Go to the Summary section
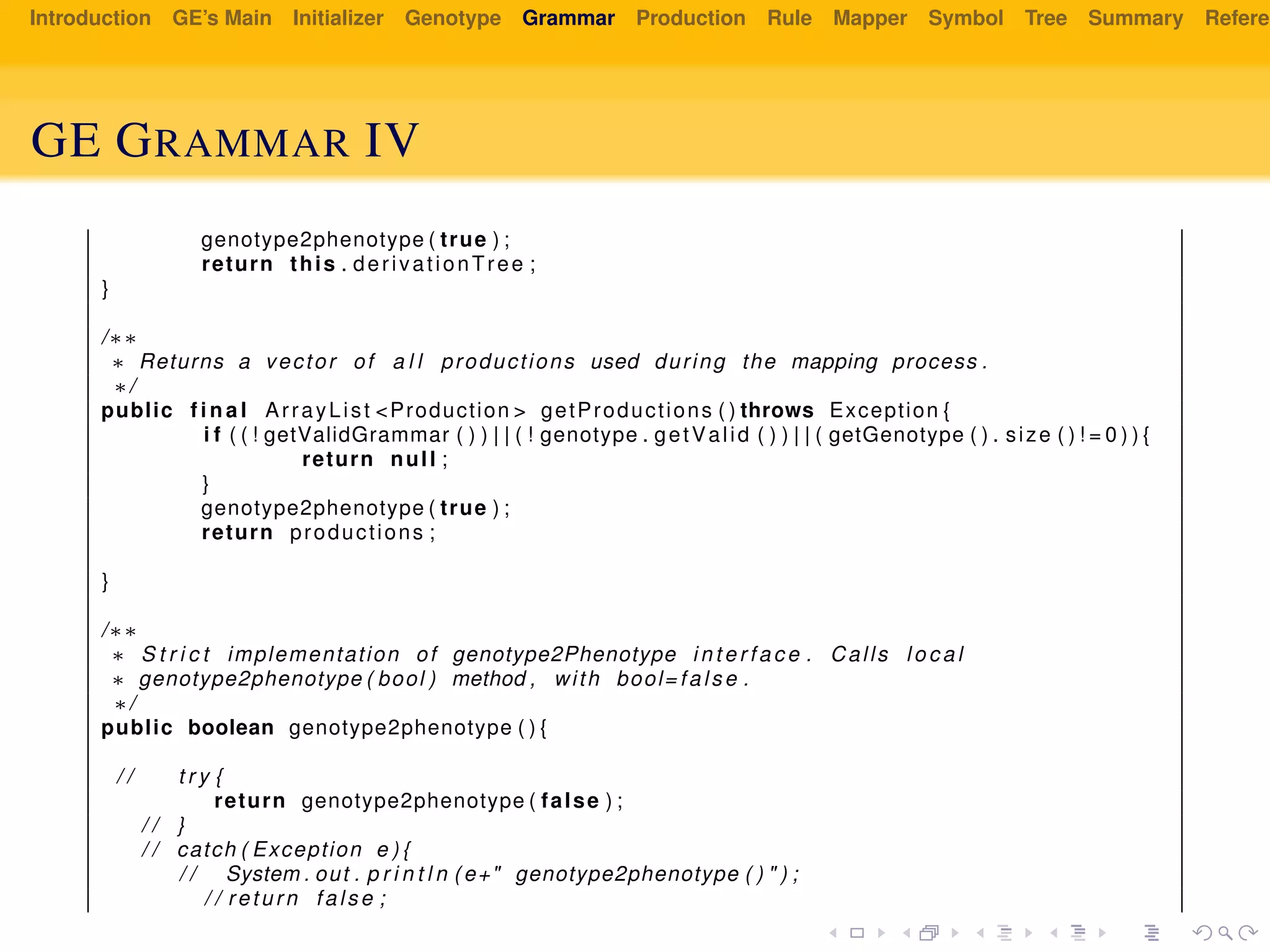 [1135, 18]
